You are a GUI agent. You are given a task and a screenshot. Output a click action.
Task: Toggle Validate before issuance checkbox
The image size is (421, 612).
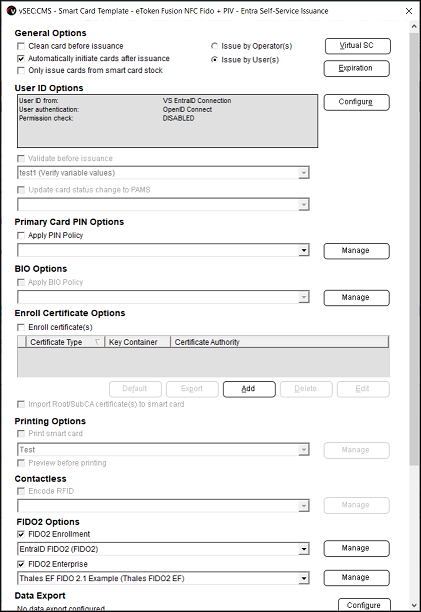(x=21, y=158)
